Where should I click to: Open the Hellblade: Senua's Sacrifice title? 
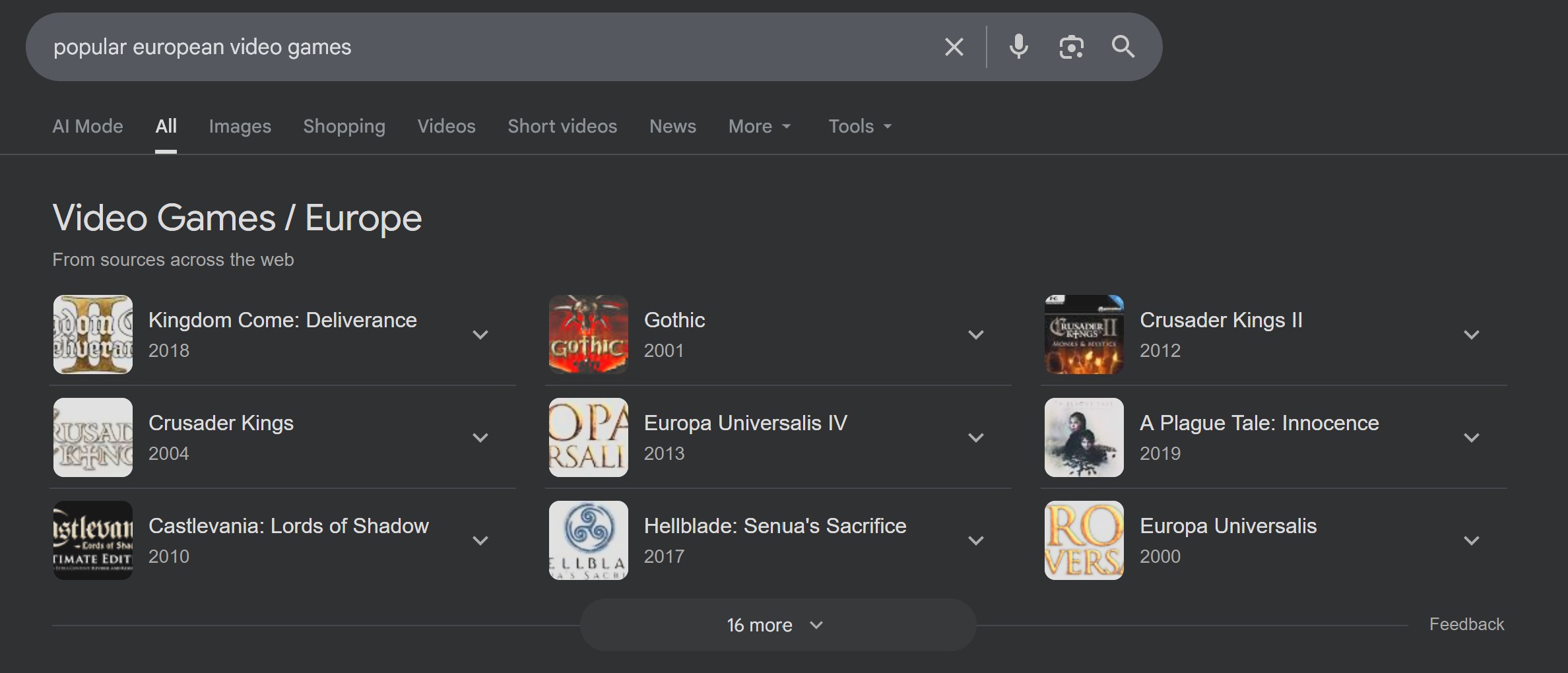775,526
